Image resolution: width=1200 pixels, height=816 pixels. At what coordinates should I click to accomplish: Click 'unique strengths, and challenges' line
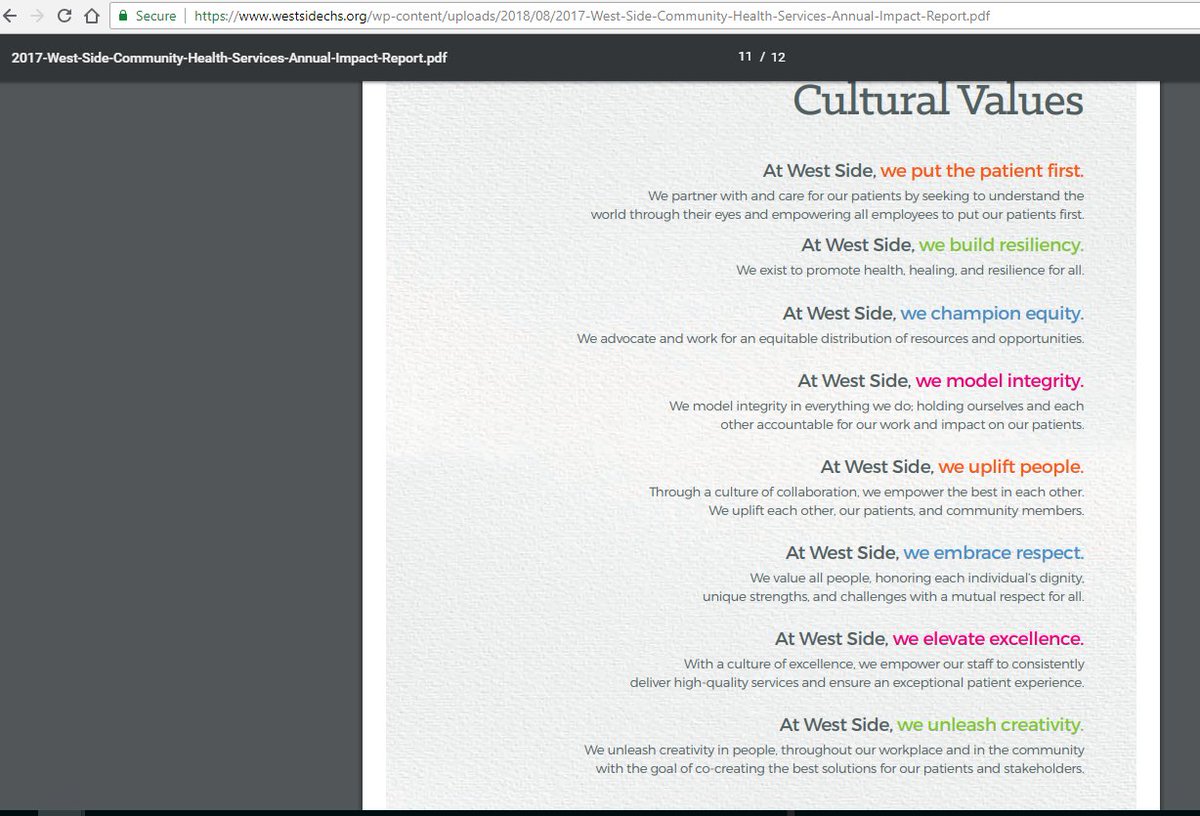(893, 596)
